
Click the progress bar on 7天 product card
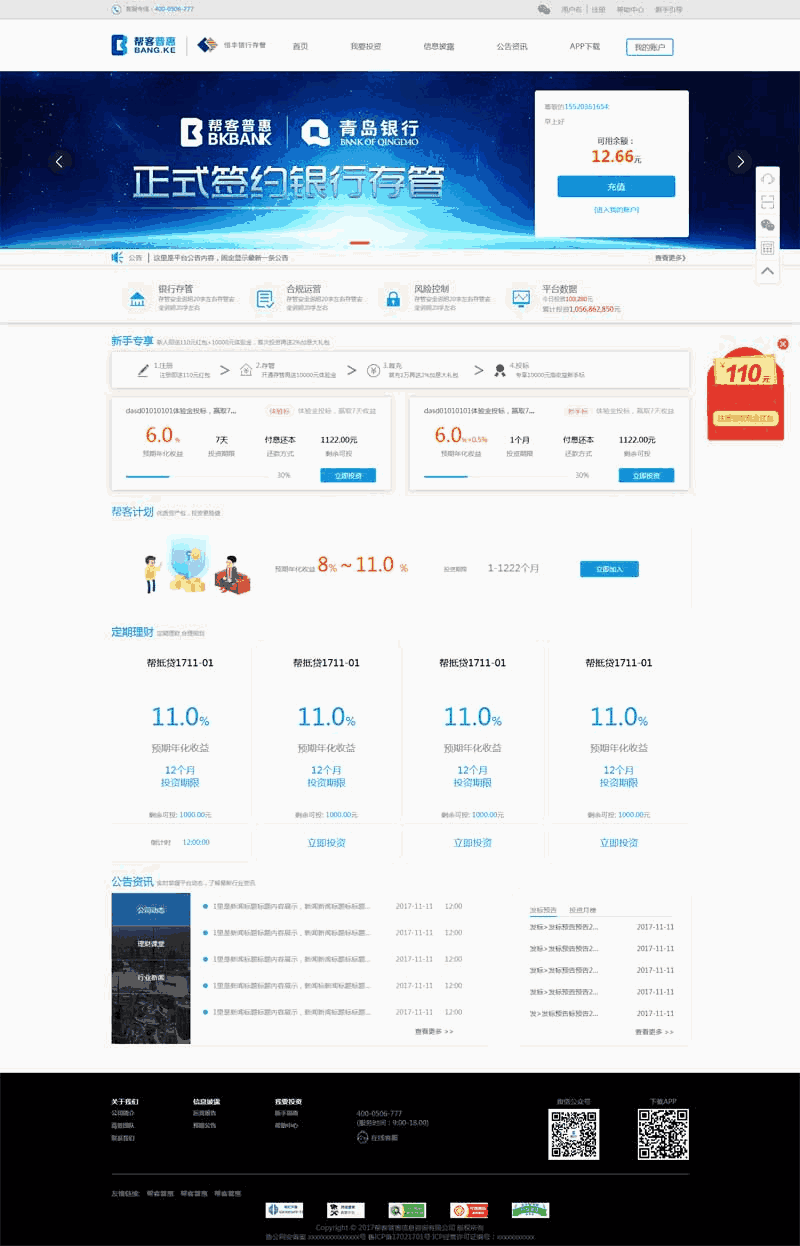(198, 476)
